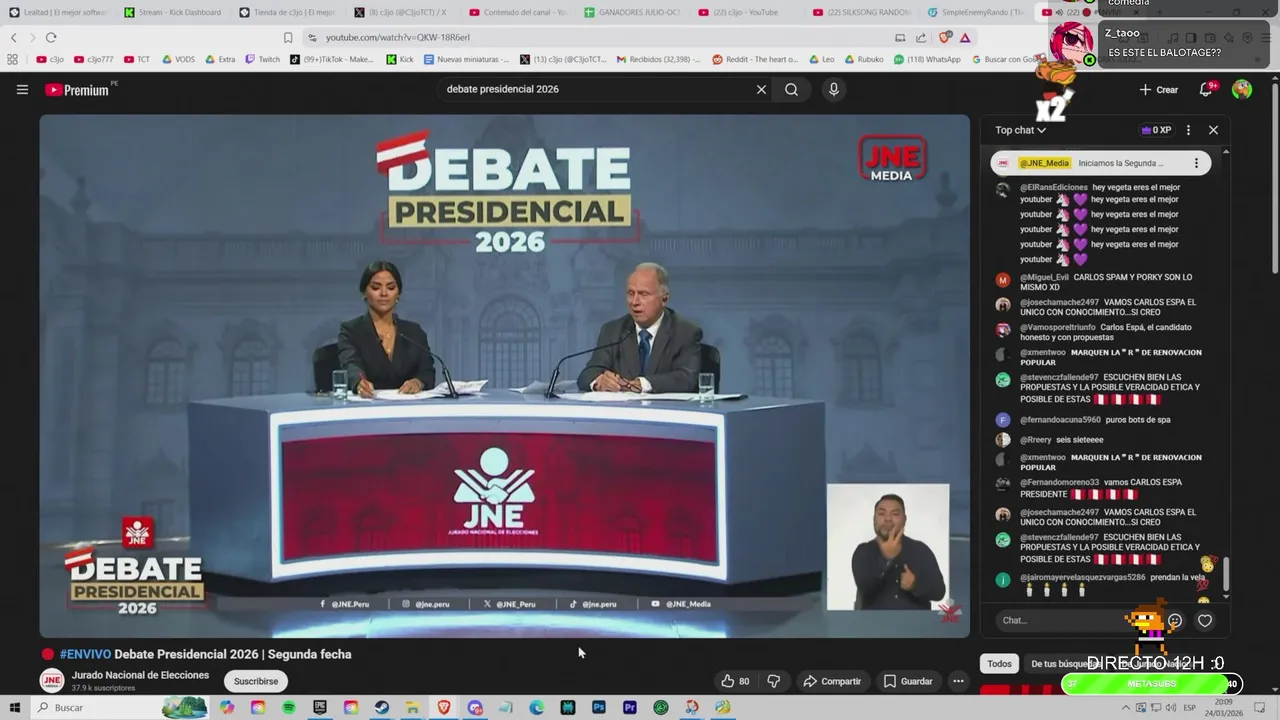Save video with Guardar button
Image resolution: width=1280 pixels, height=720 pixels.
pyautogui.click(x=908, y=681)
